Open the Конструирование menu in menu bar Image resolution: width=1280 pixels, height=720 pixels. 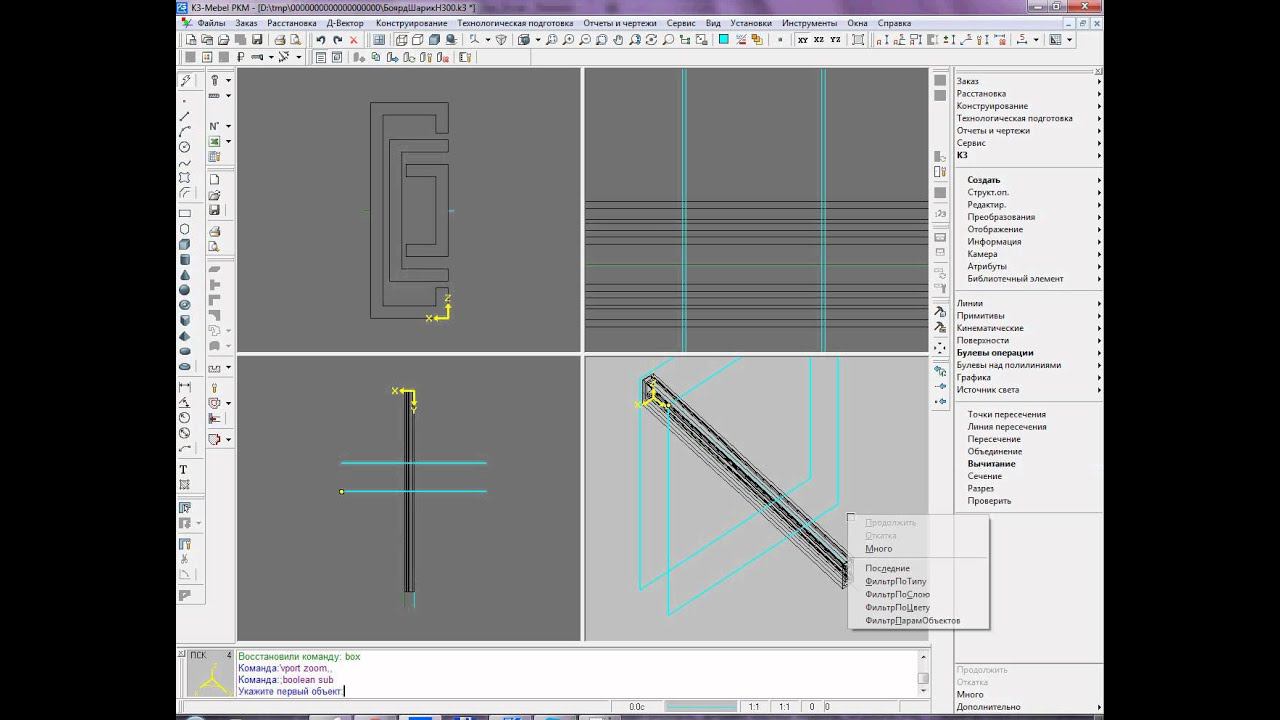(x=412, y=23)
